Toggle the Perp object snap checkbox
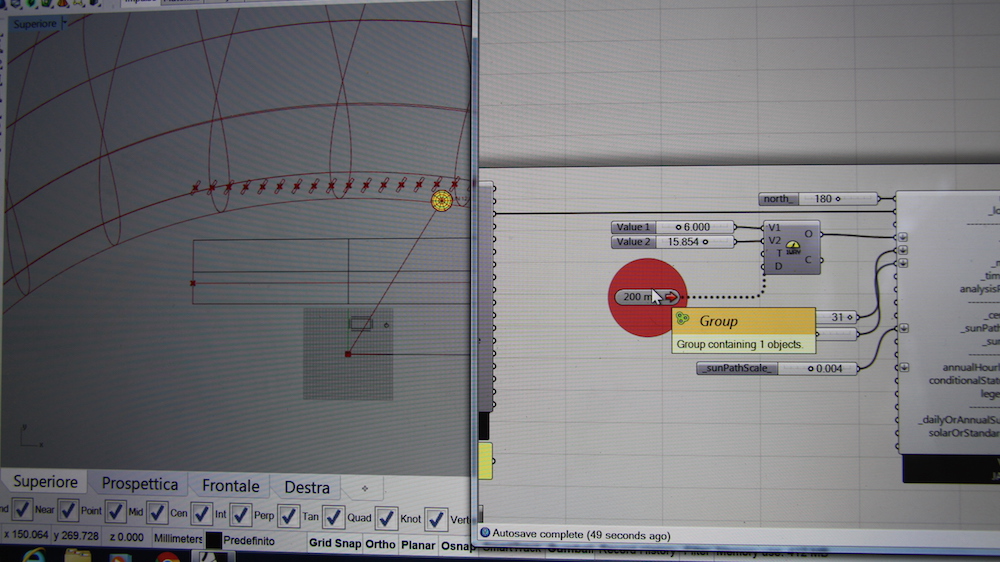The image size is (1000, 562). point(240,514)
